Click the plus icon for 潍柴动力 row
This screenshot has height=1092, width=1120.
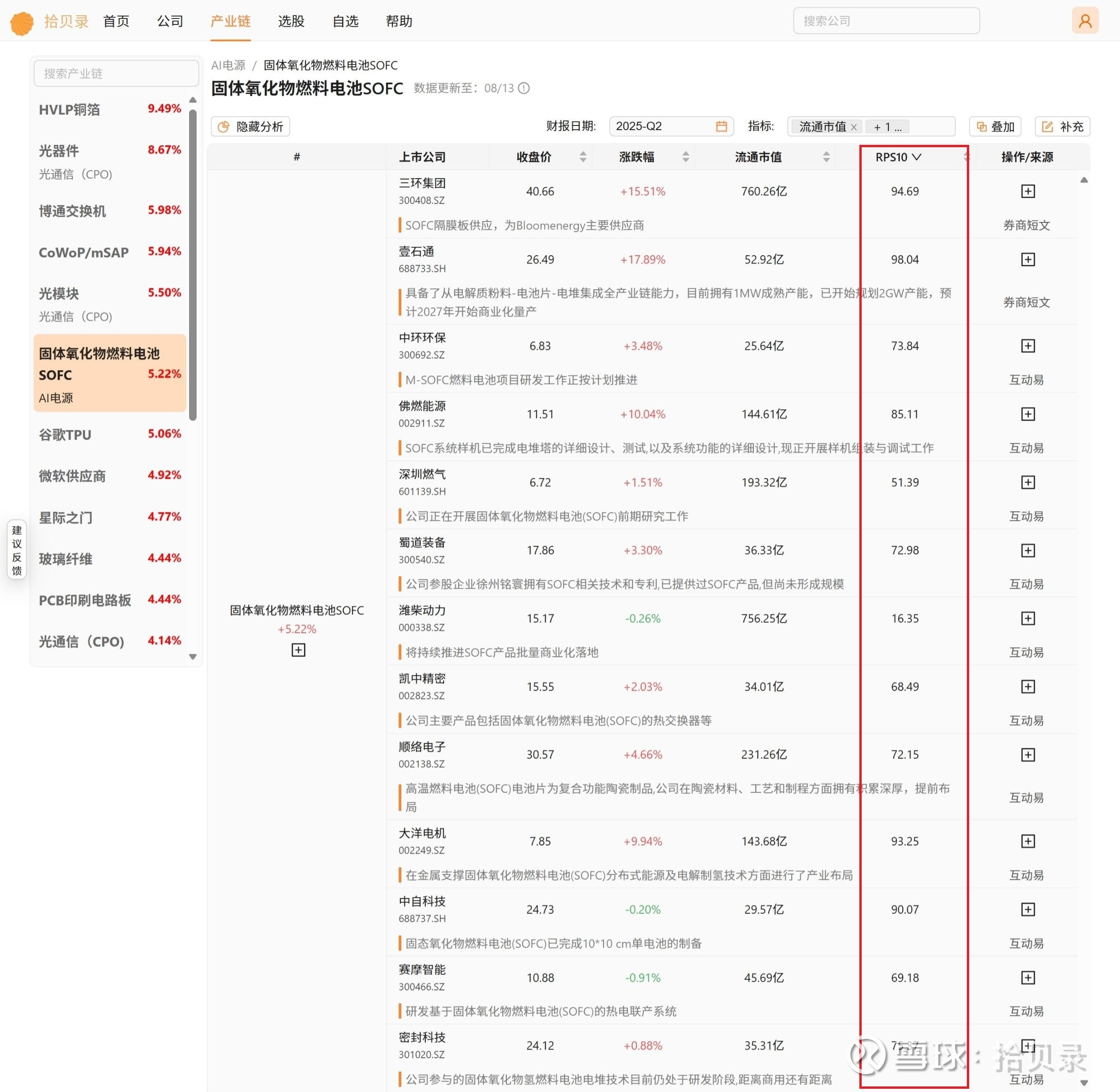1028,618
